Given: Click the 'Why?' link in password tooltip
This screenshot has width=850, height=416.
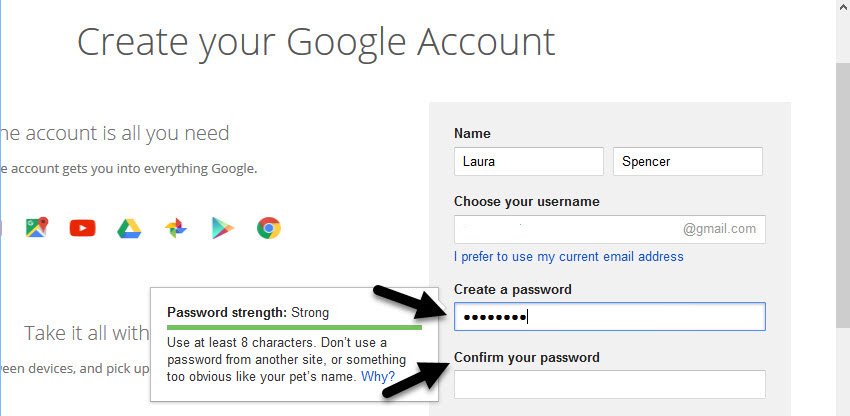Looking at the screenshot, I should (x=378, y=377).
